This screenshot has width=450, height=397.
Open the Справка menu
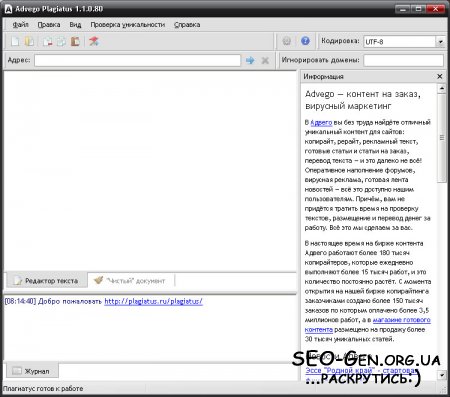coord(187,25)
